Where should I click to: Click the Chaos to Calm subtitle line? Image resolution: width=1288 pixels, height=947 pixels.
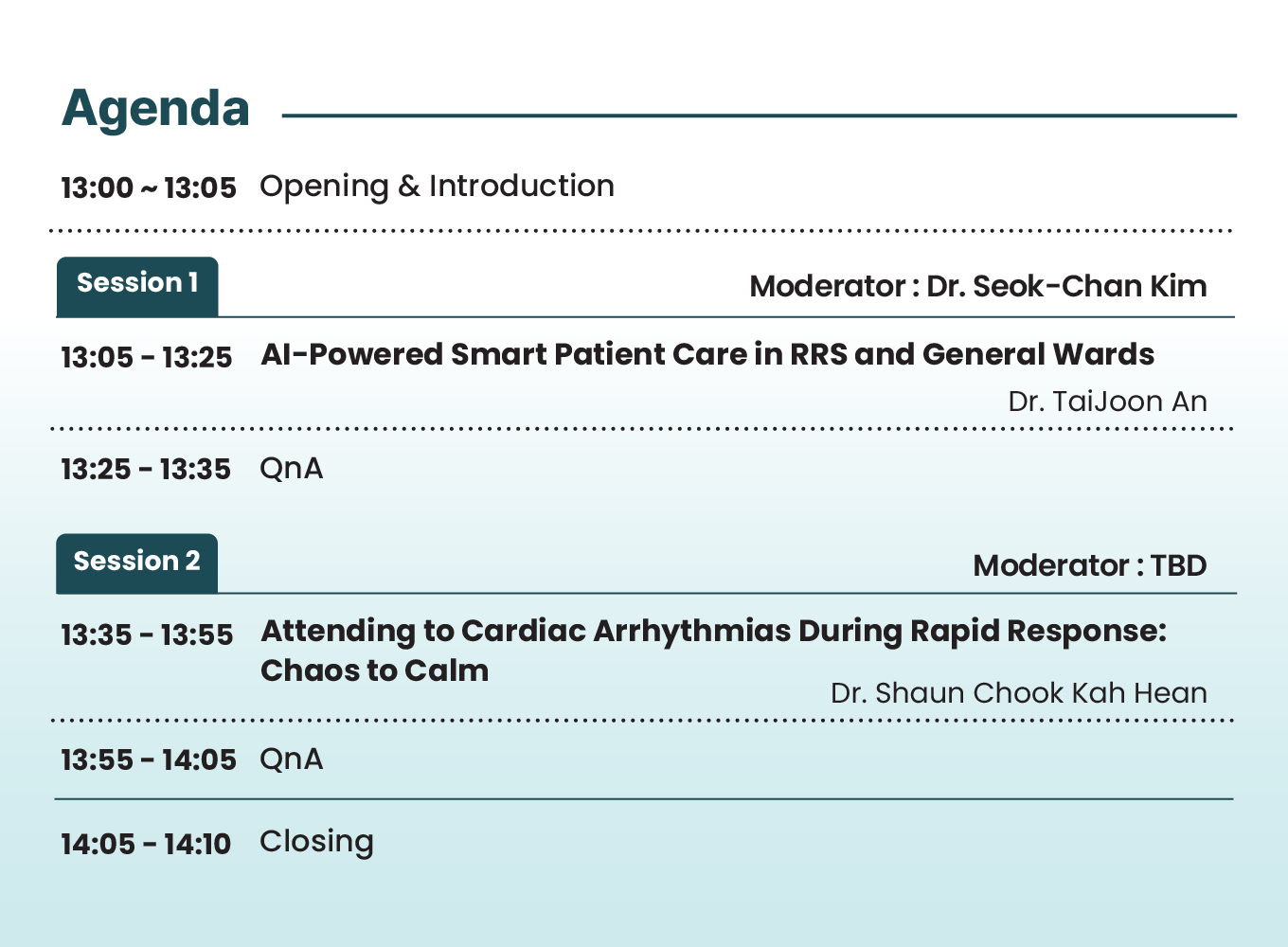(x=375, y=670)
